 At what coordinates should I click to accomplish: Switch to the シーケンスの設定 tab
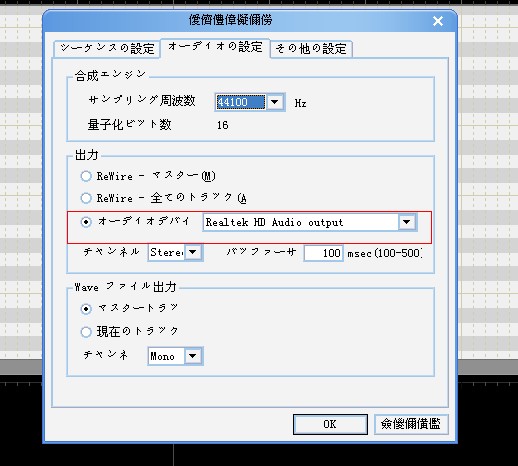(x=107, y=49)
